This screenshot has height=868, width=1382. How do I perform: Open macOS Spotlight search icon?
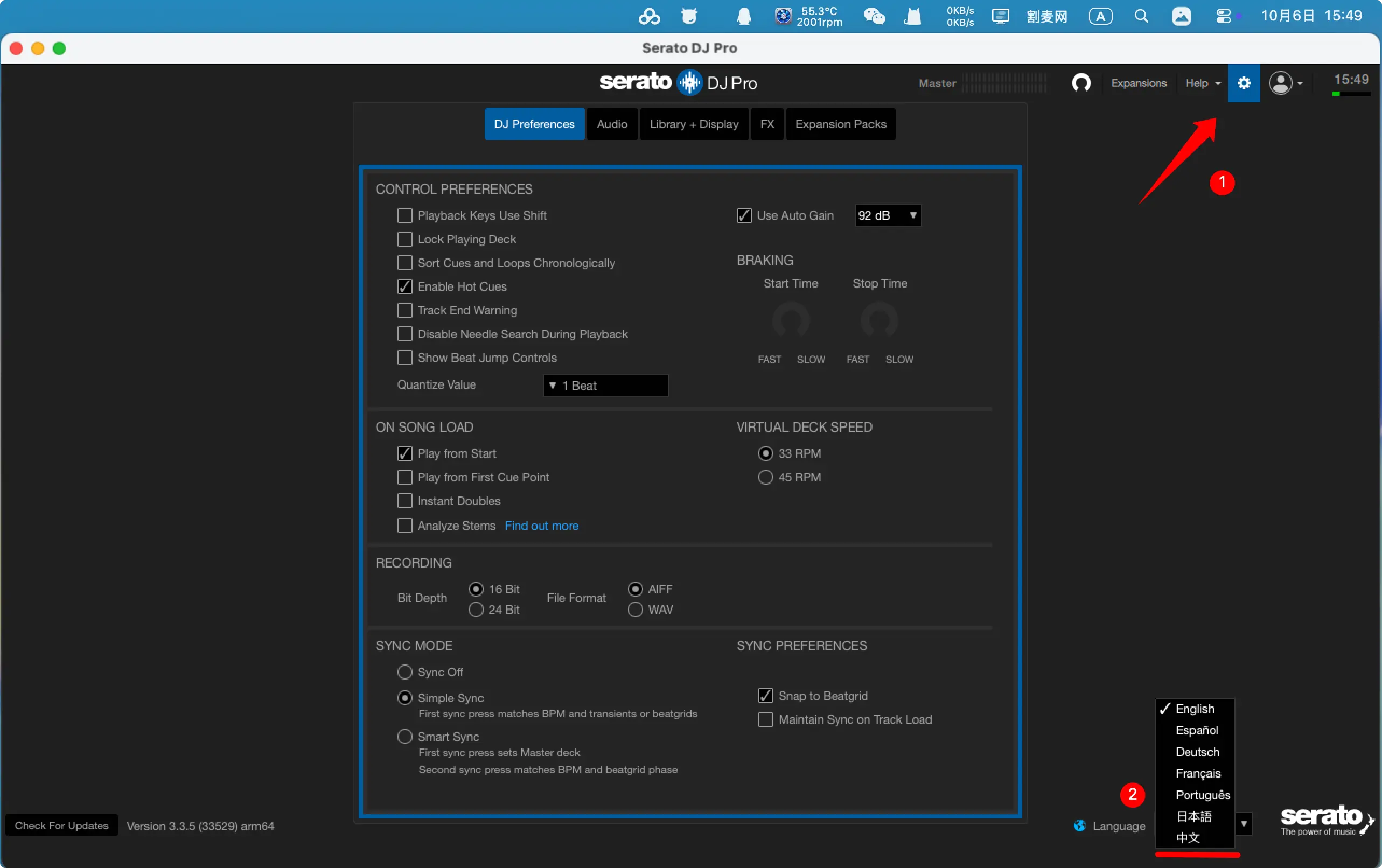click(x=1141, y=16)
